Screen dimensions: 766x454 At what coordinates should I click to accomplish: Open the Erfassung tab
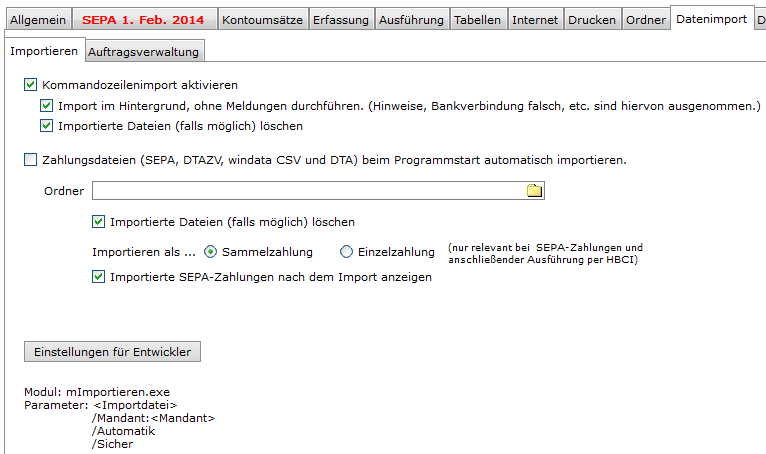341,20
